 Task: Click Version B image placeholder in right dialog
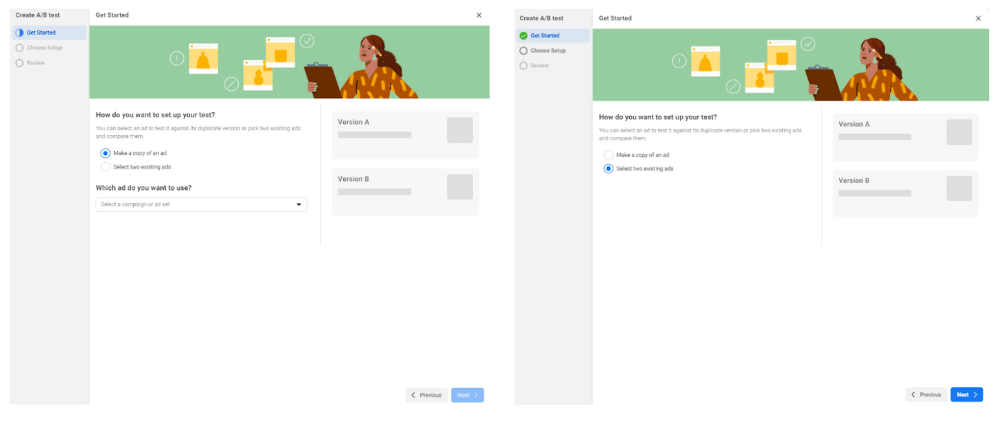959,188
